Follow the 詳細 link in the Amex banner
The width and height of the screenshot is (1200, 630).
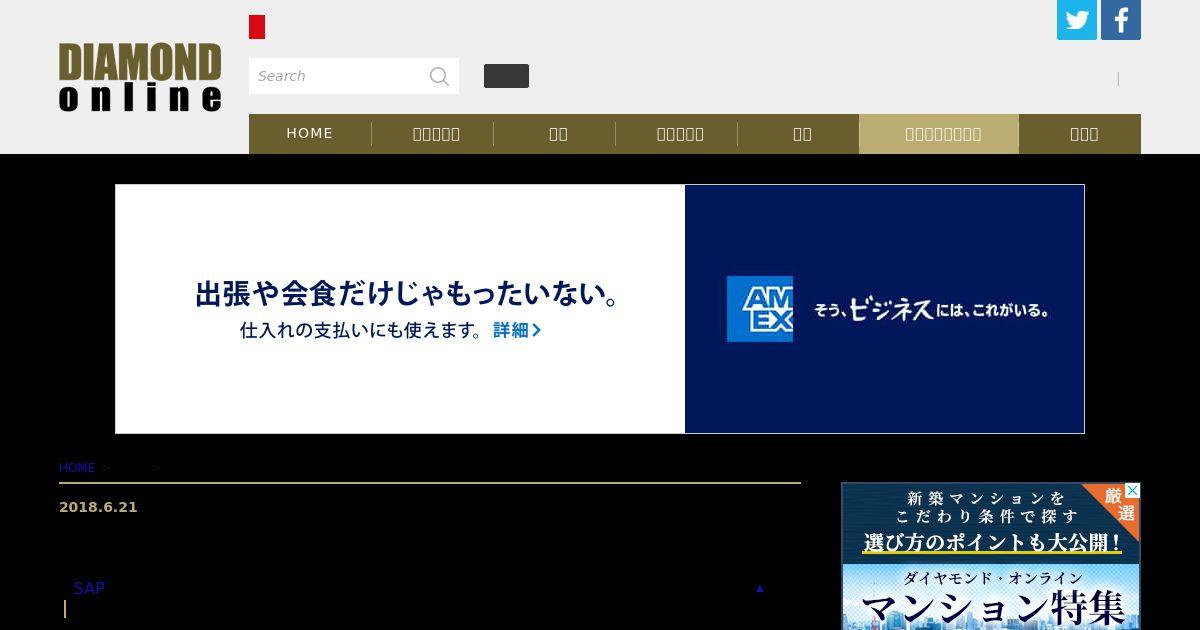(x=517, y=330)
